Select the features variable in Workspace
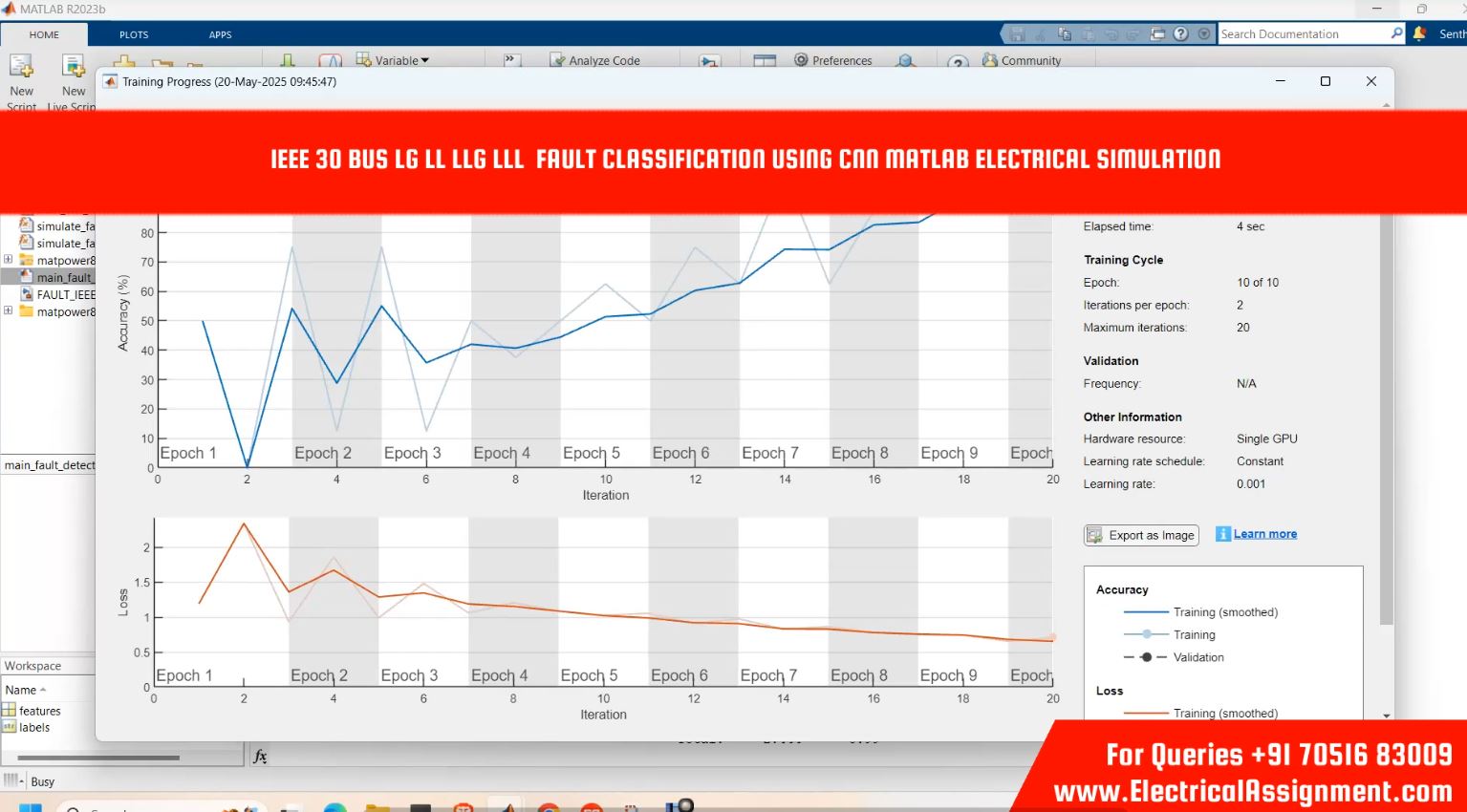The image size is (1467, 812). pos(39,711)
